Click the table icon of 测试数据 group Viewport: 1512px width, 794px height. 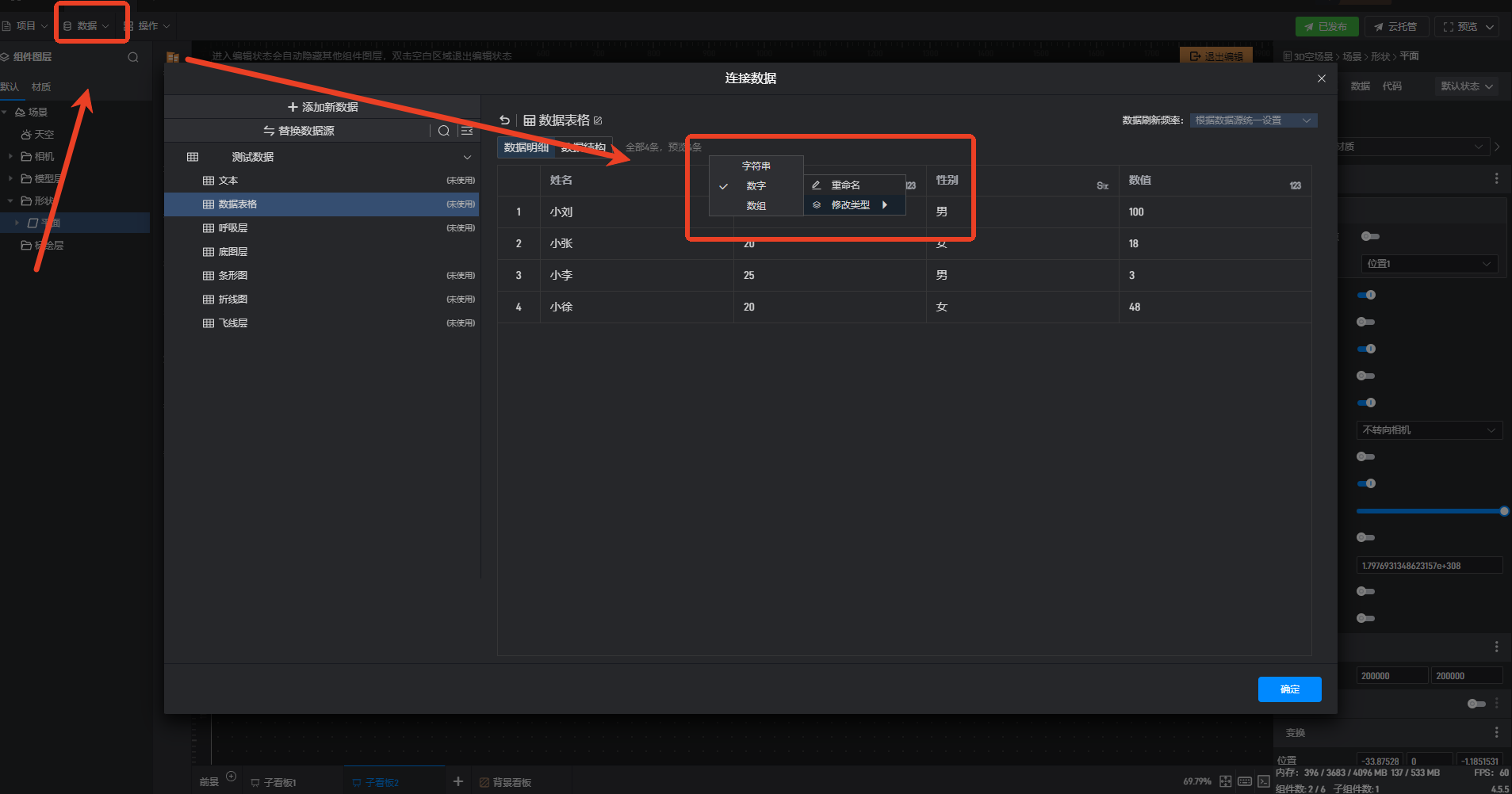click(193, 157)
